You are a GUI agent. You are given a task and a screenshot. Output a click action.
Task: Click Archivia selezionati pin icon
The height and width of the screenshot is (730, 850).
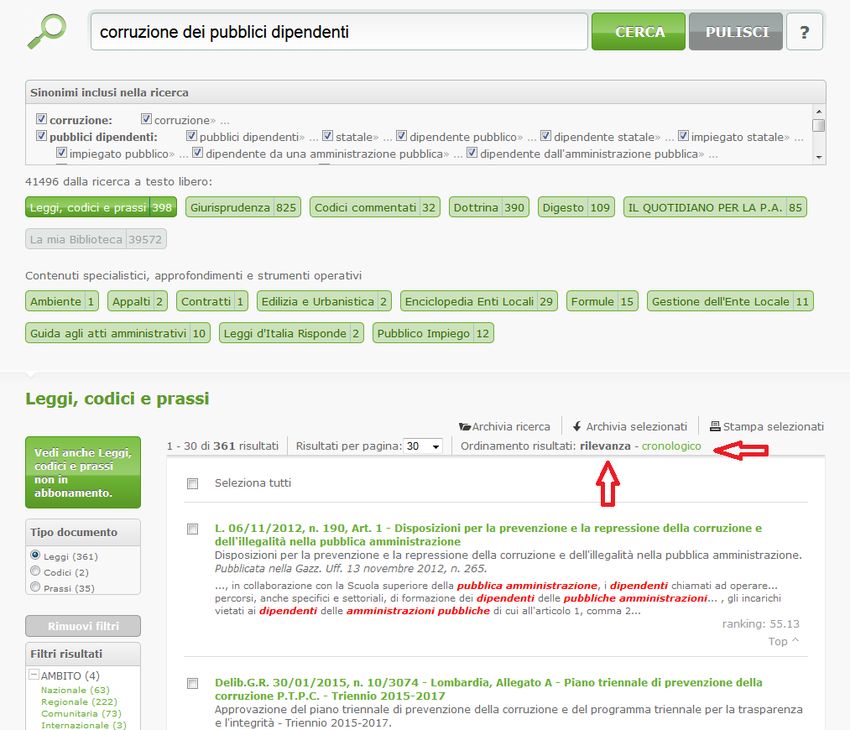(x=577, y=426)
